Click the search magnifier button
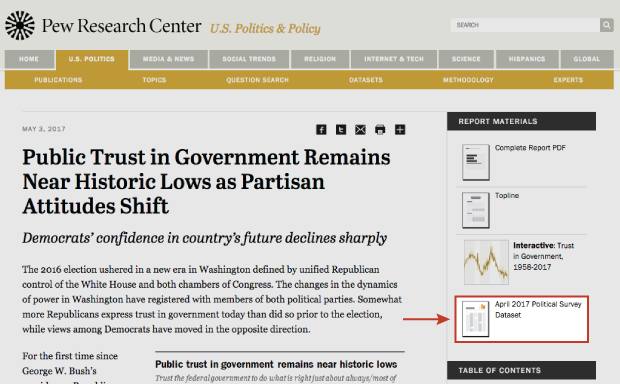Screen dimensions: 620x384 pos(607,25)
